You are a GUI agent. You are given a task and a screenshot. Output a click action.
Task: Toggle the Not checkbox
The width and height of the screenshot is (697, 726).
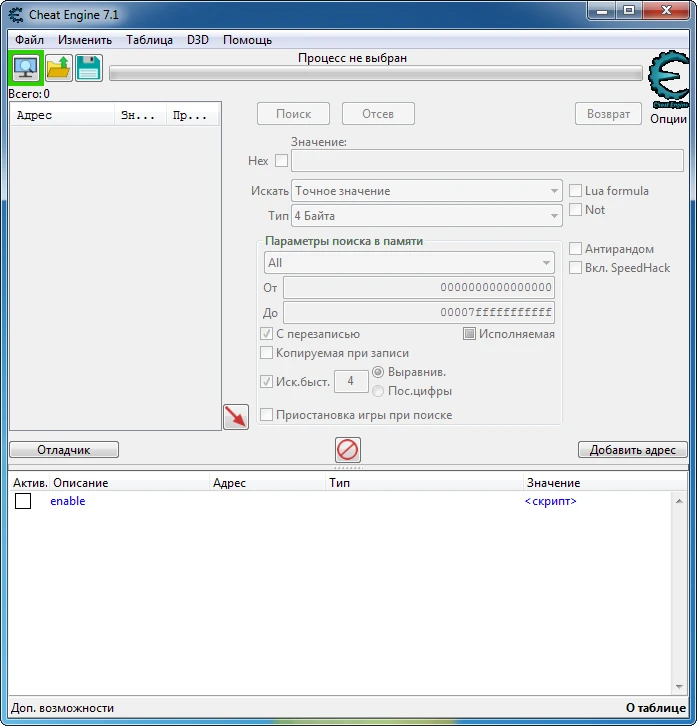(x=575, y=210)
